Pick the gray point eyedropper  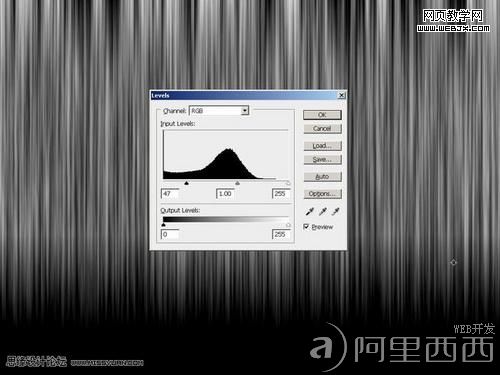(x=323, y=211)
